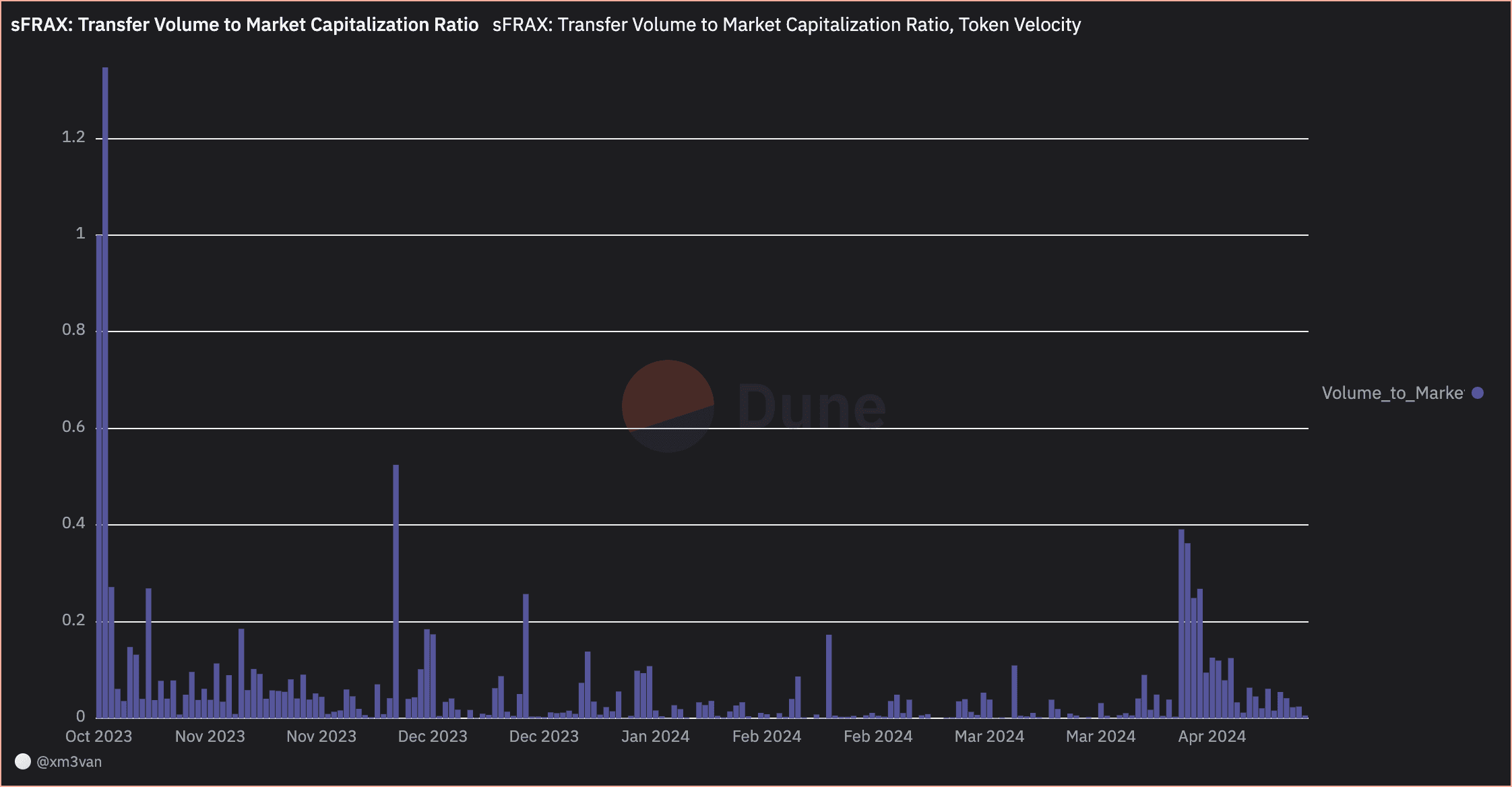Viewport: 1512px width, 787px height.
Task: Select the 0.52 spike bar before Dec 2023
Action: pyautogui.click(x=396, y=590)
